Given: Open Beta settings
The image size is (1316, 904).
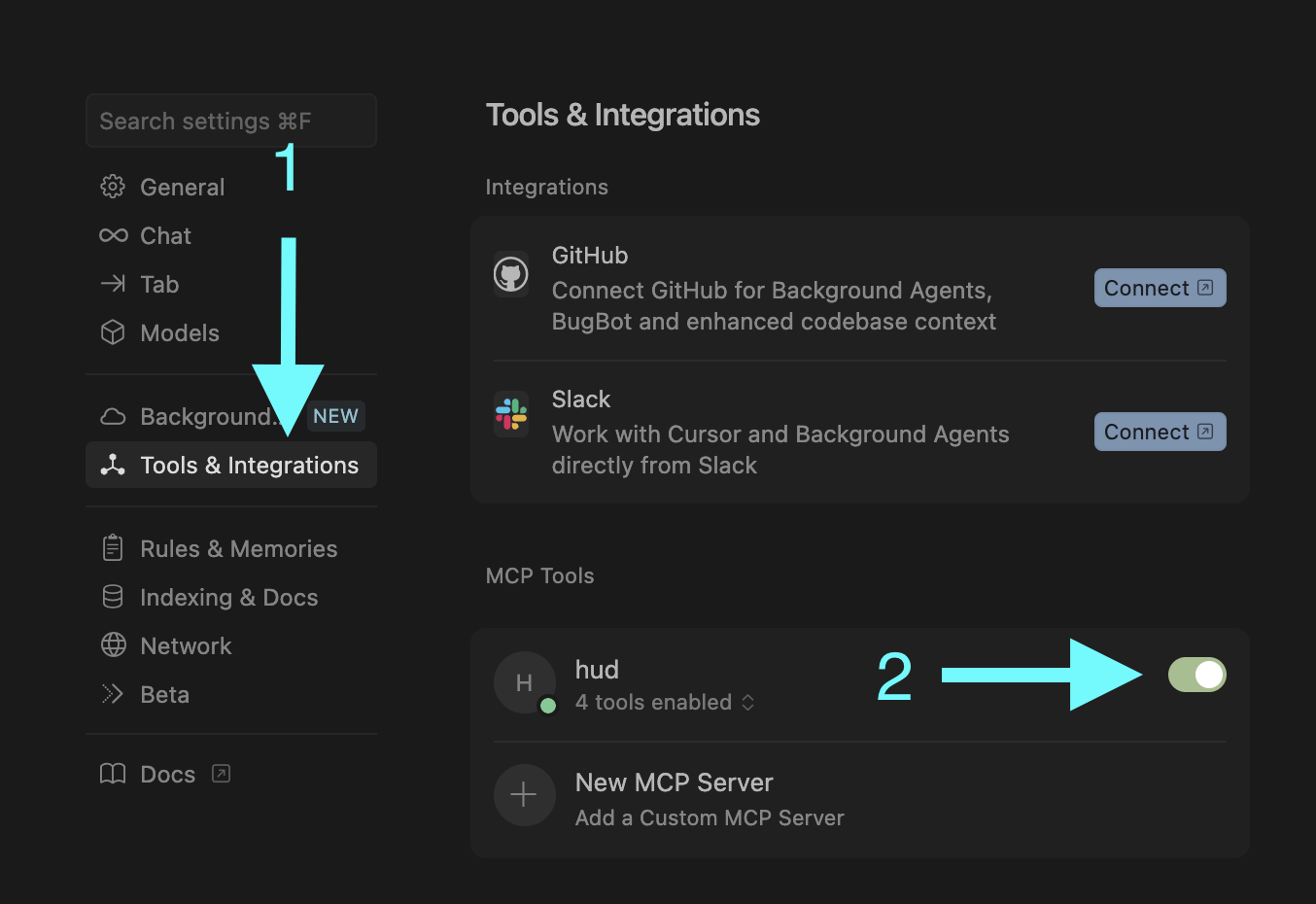Looking at the screenshot, I should (x=231, y=694).
